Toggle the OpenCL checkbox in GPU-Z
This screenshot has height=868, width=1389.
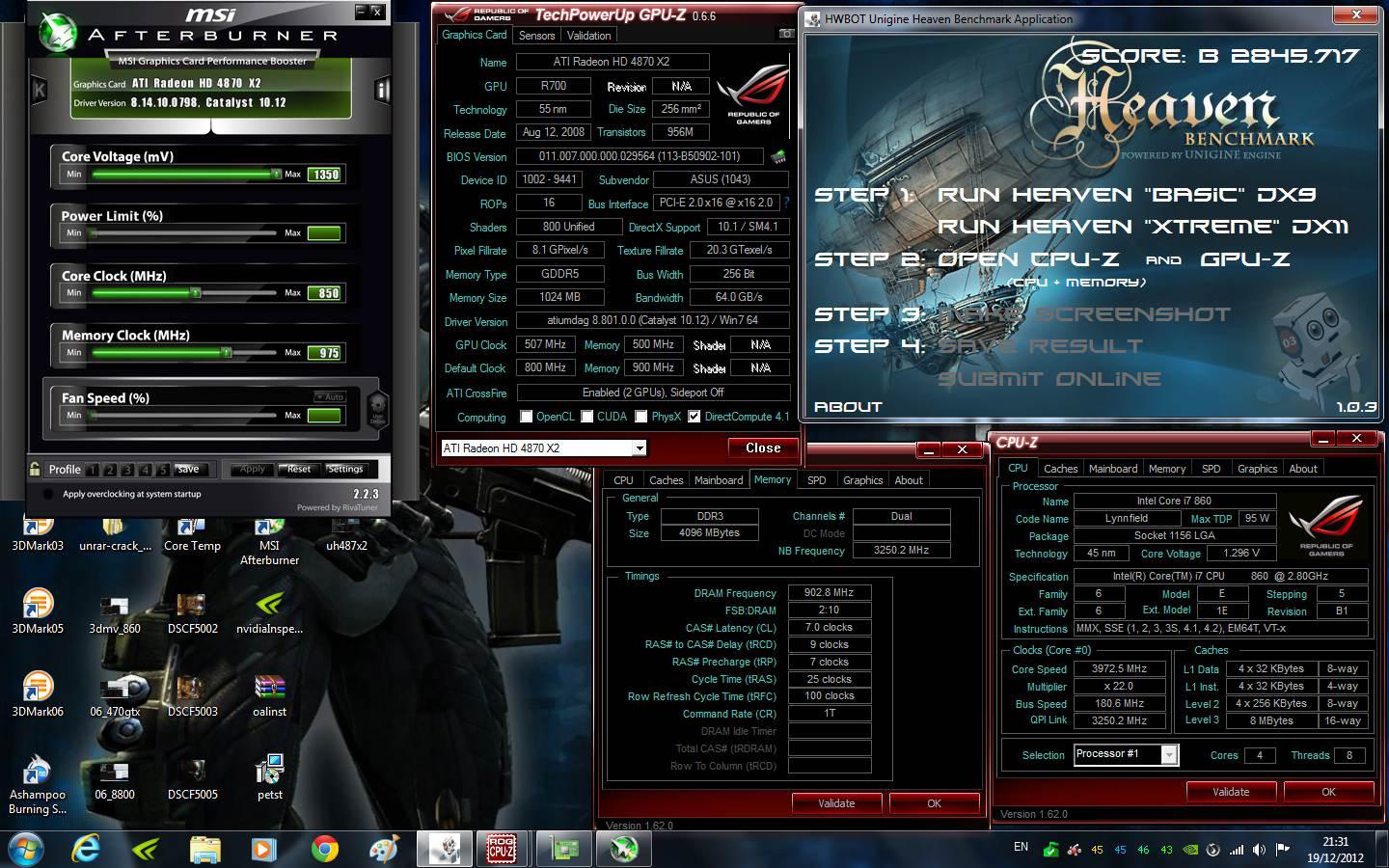526,417
